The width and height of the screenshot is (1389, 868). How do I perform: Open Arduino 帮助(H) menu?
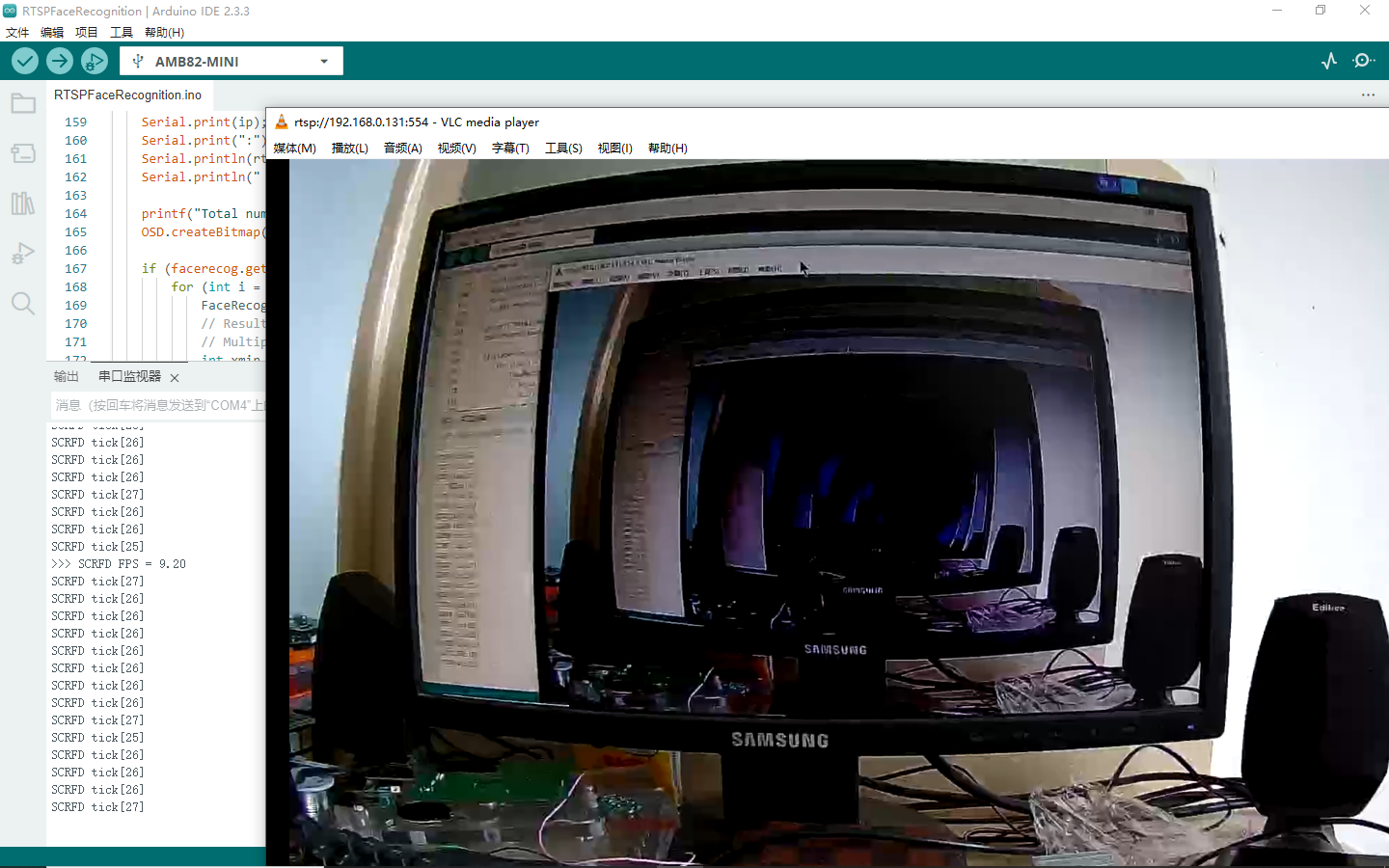[x=164, y=33]
